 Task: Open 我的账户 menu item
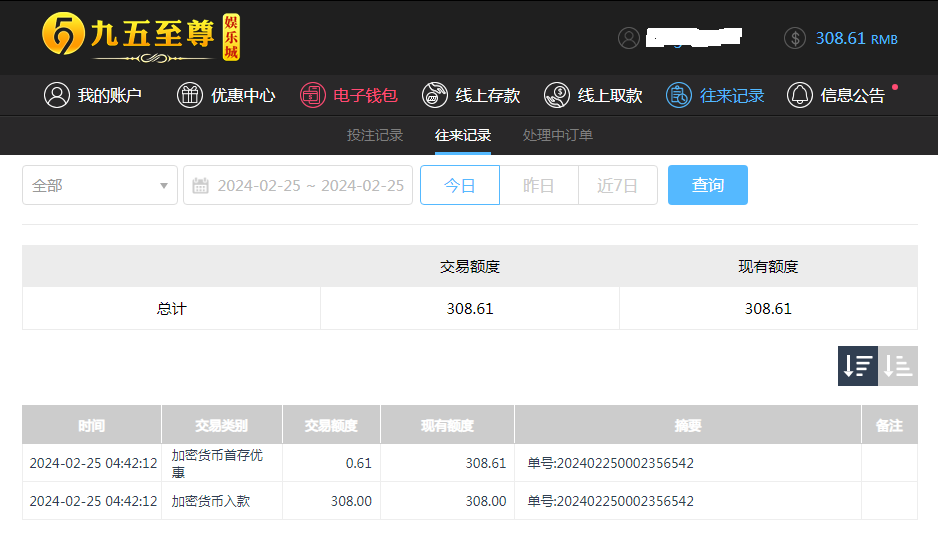[93, 95]
